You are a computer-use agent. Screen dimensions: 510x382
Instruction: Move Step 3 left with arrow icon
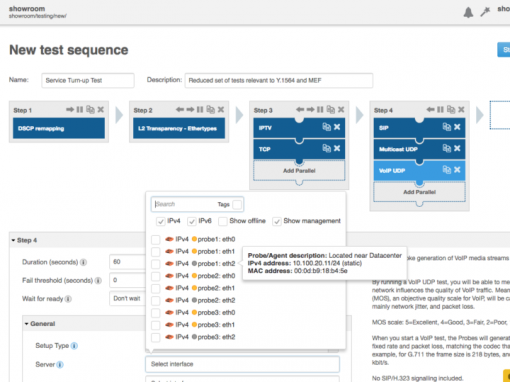point(300,110)
